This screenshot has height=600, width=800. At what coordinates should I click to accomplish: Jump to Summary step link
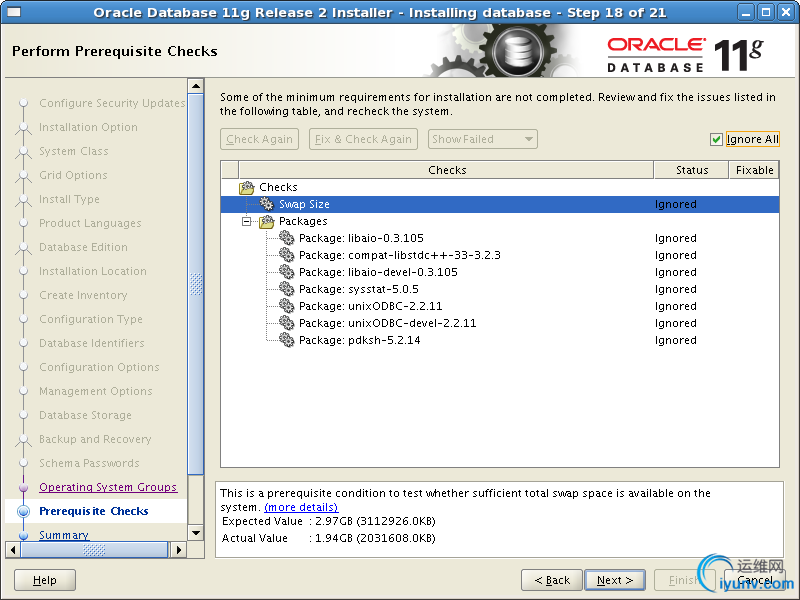[x=64, y=535]
